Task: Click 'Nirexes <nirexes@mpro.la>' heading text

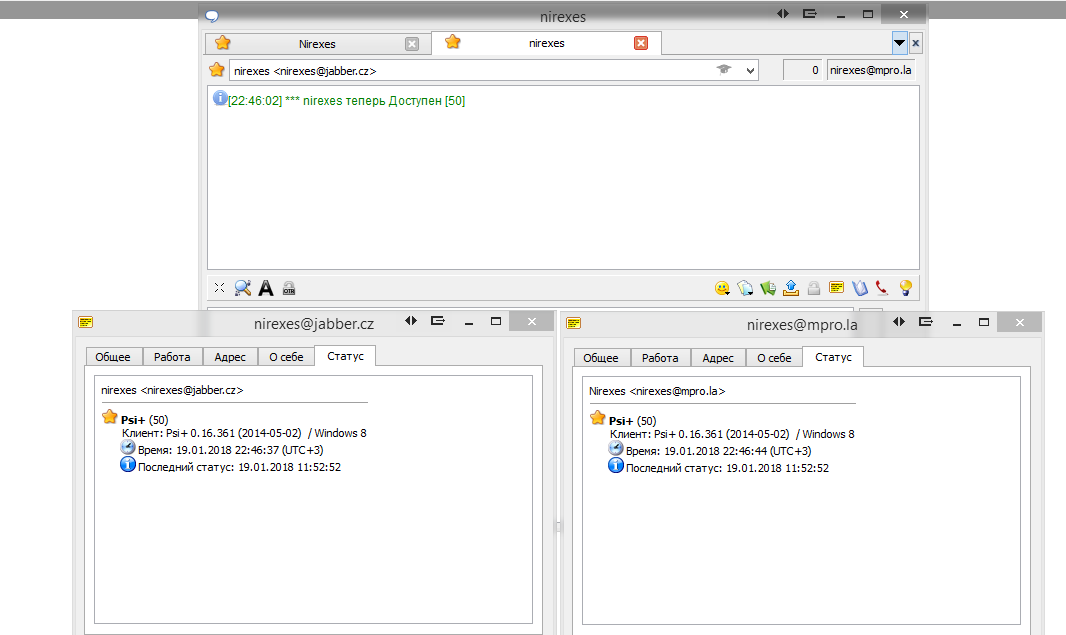Action: [657, 391]
